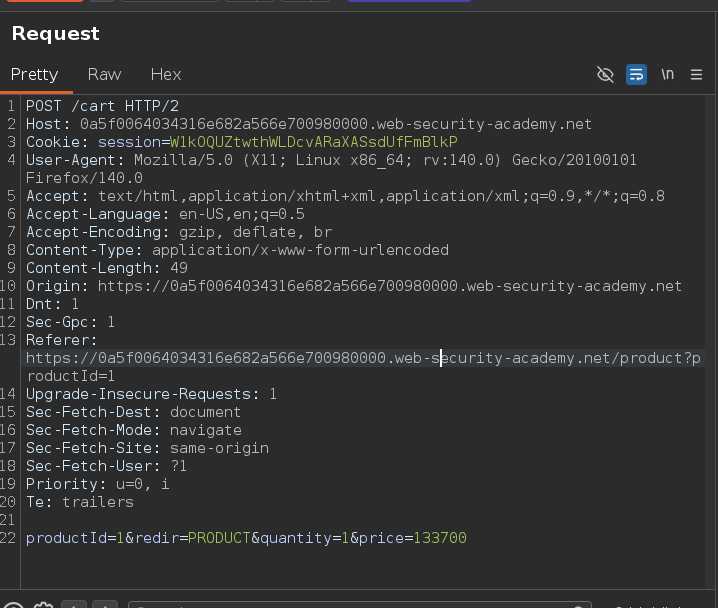The image size is (718, 608).
Task: Toggle the line wrap button
Action: [x=636, y=74]
